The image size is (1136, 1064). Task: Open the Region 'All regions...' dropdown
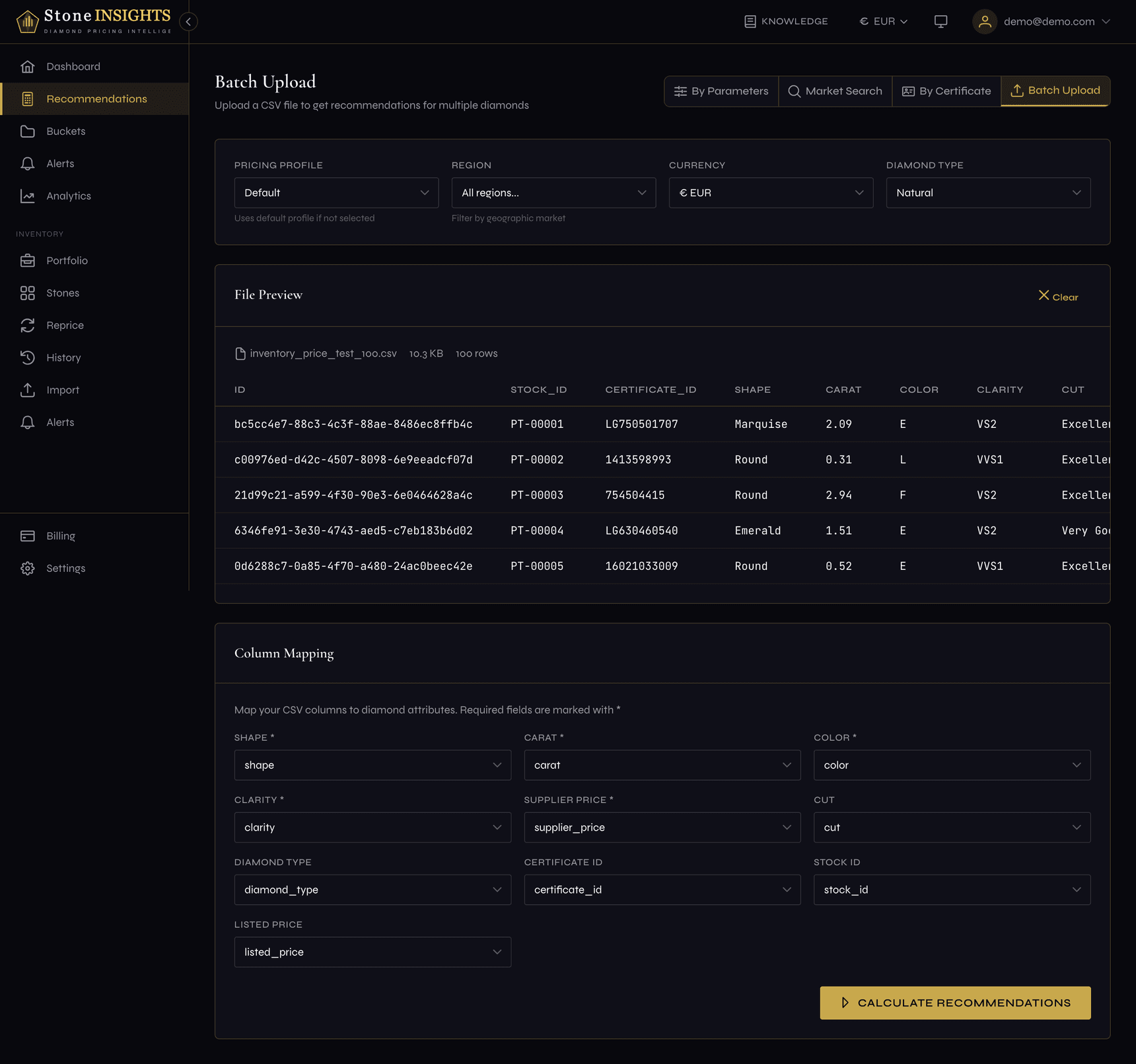coord(553,193)
